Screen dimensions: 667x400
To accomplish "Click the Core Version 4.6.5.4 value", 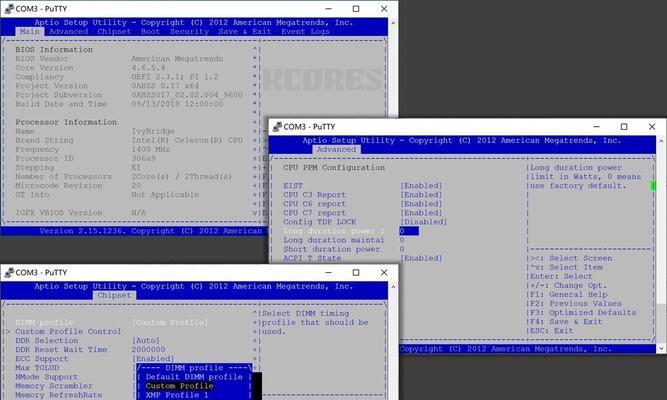I will (x=148, y=68).
